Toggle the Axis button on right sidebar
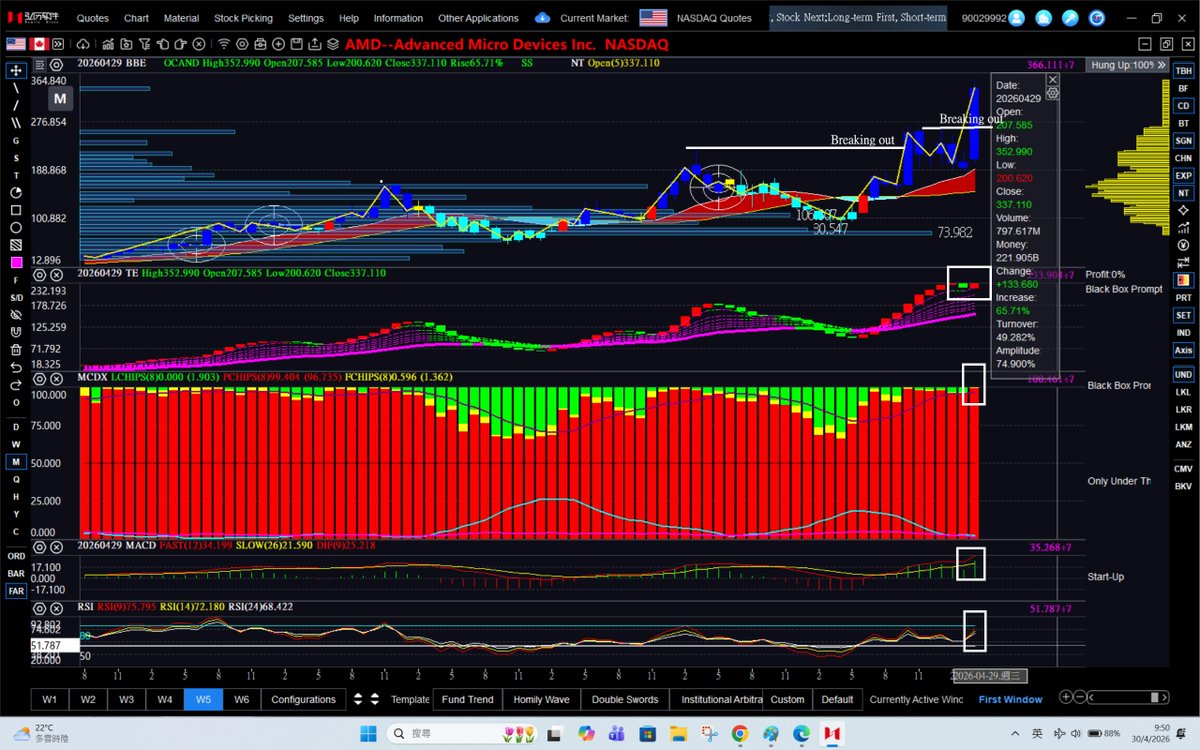Image resolution: width=1200 pixels, height=750 pixels. [1183, 350]
